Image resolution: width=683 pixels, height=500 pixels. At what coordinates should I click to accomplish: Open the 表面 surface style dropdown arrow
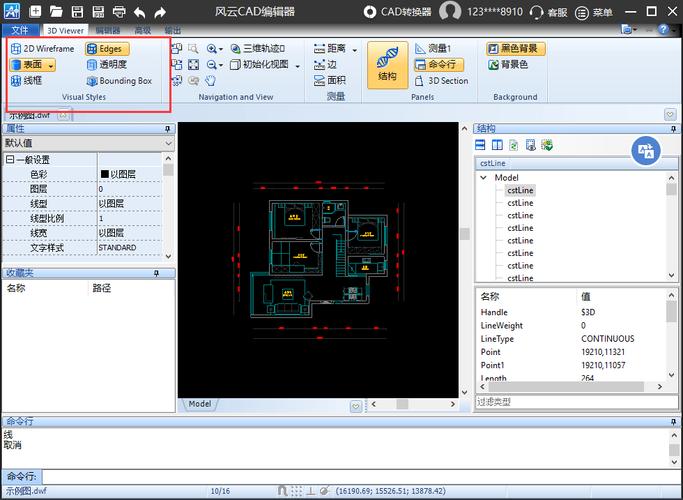[x=51, y=65]
